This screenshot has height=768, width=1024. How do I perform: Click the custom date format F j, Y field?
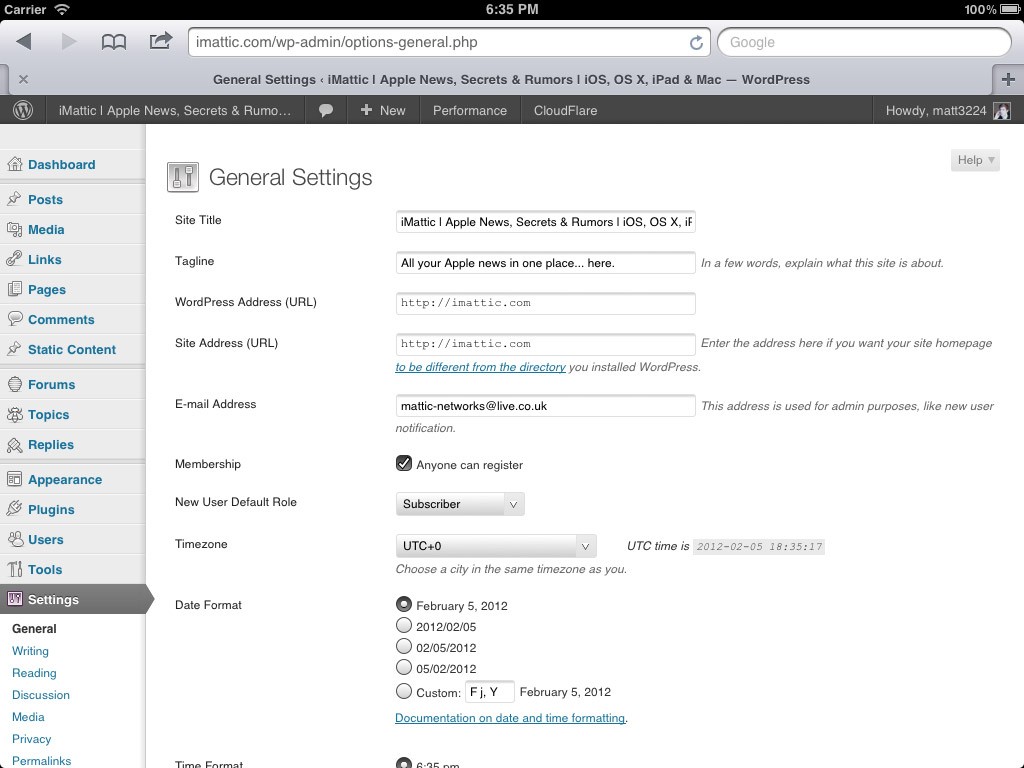pos(490,692)
